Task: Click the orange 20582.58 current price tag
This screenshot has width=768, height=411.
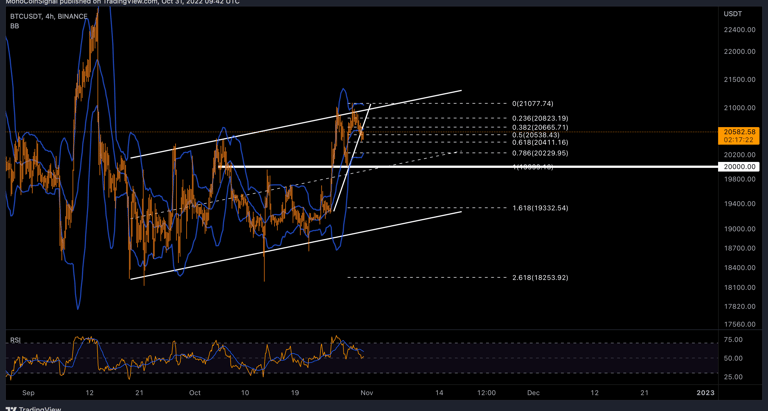Action: [738, 132]
